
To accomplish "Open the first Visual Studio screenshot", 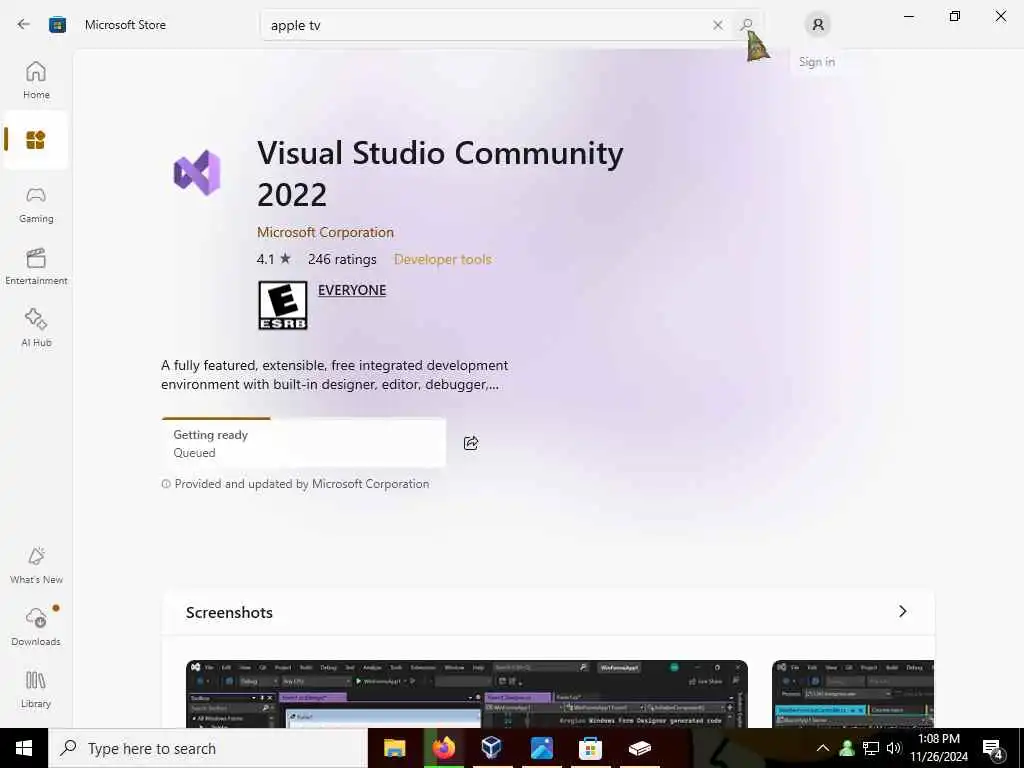I will tap(467, 694).
